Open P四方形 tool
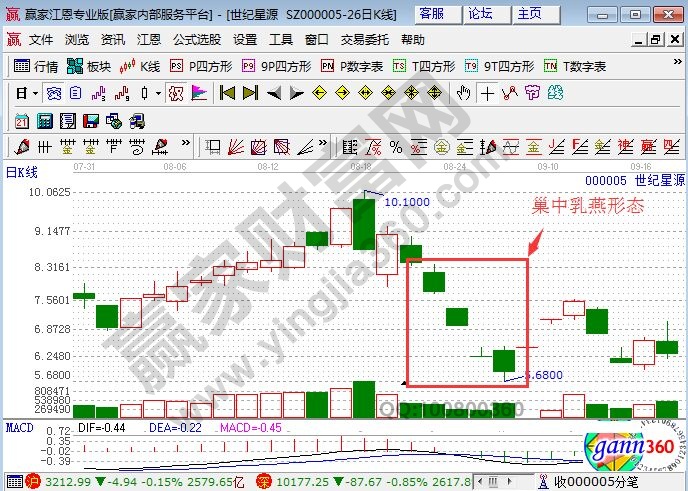688x491 pixels. click(x=202, y=66)
